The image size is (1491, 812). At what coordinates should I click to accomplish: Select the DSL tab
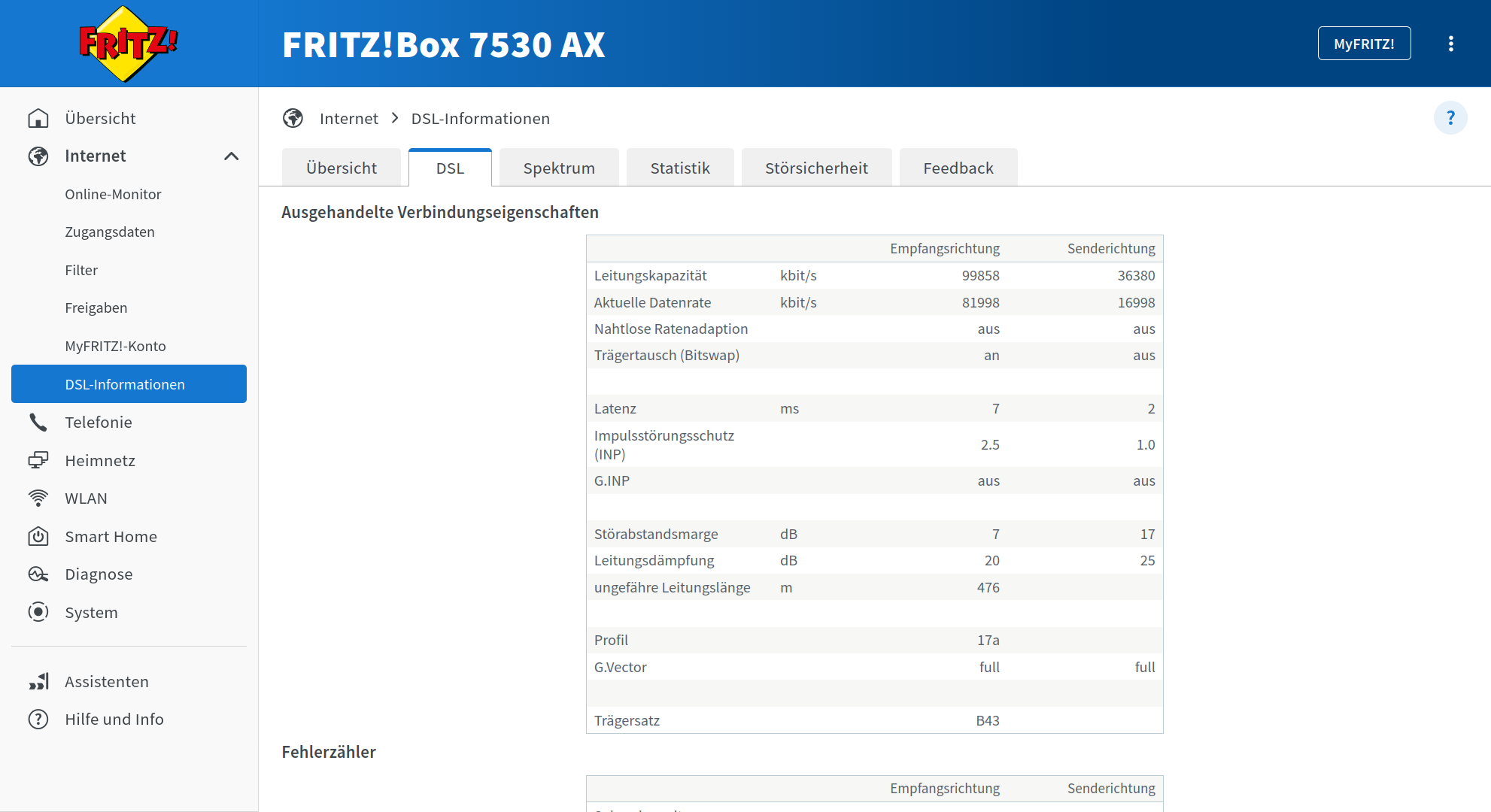point(450,168)
